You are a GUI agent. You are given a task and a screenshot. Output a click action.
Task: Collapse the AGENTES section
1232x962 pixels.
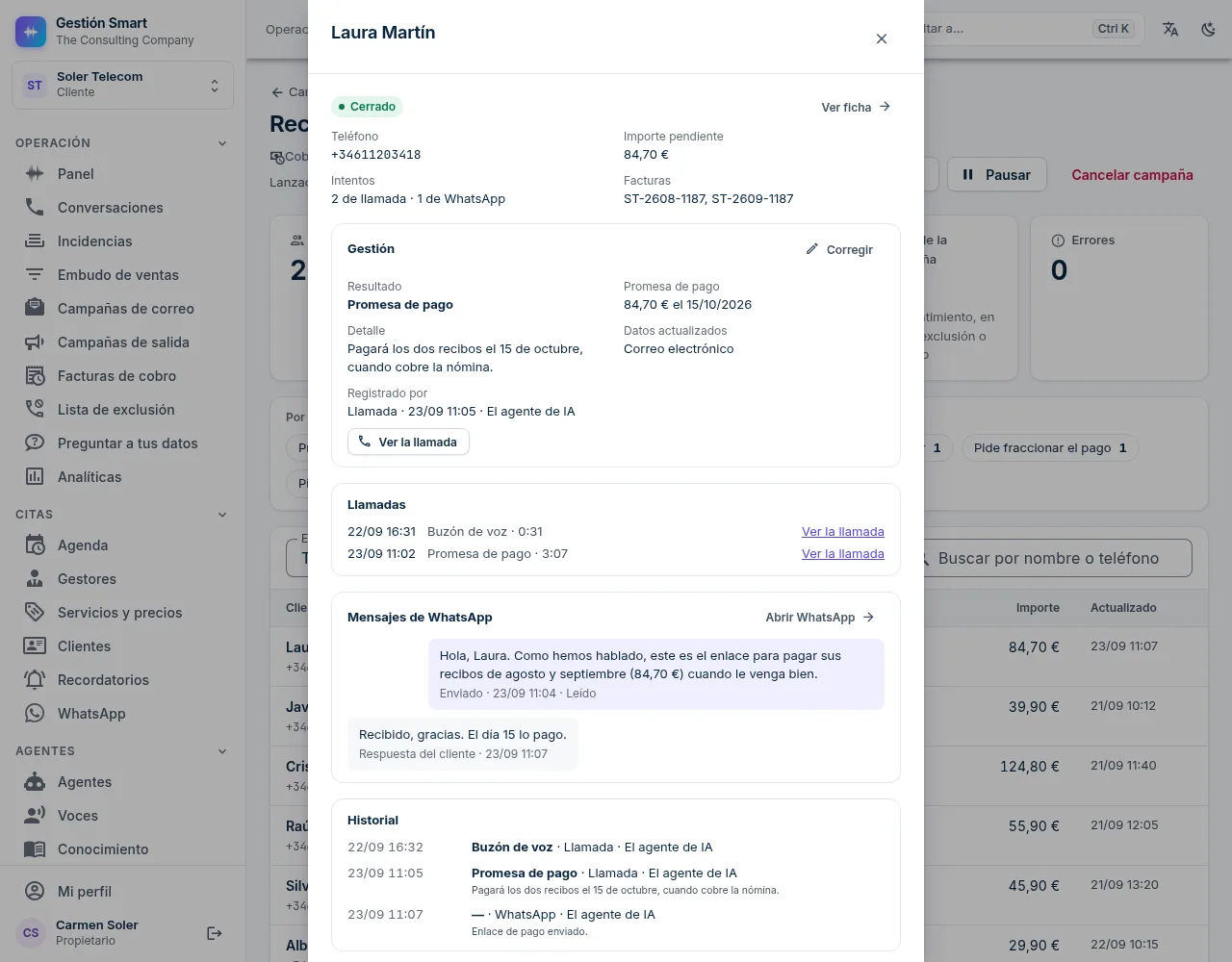pyautogui.click(x=222, y=751)
